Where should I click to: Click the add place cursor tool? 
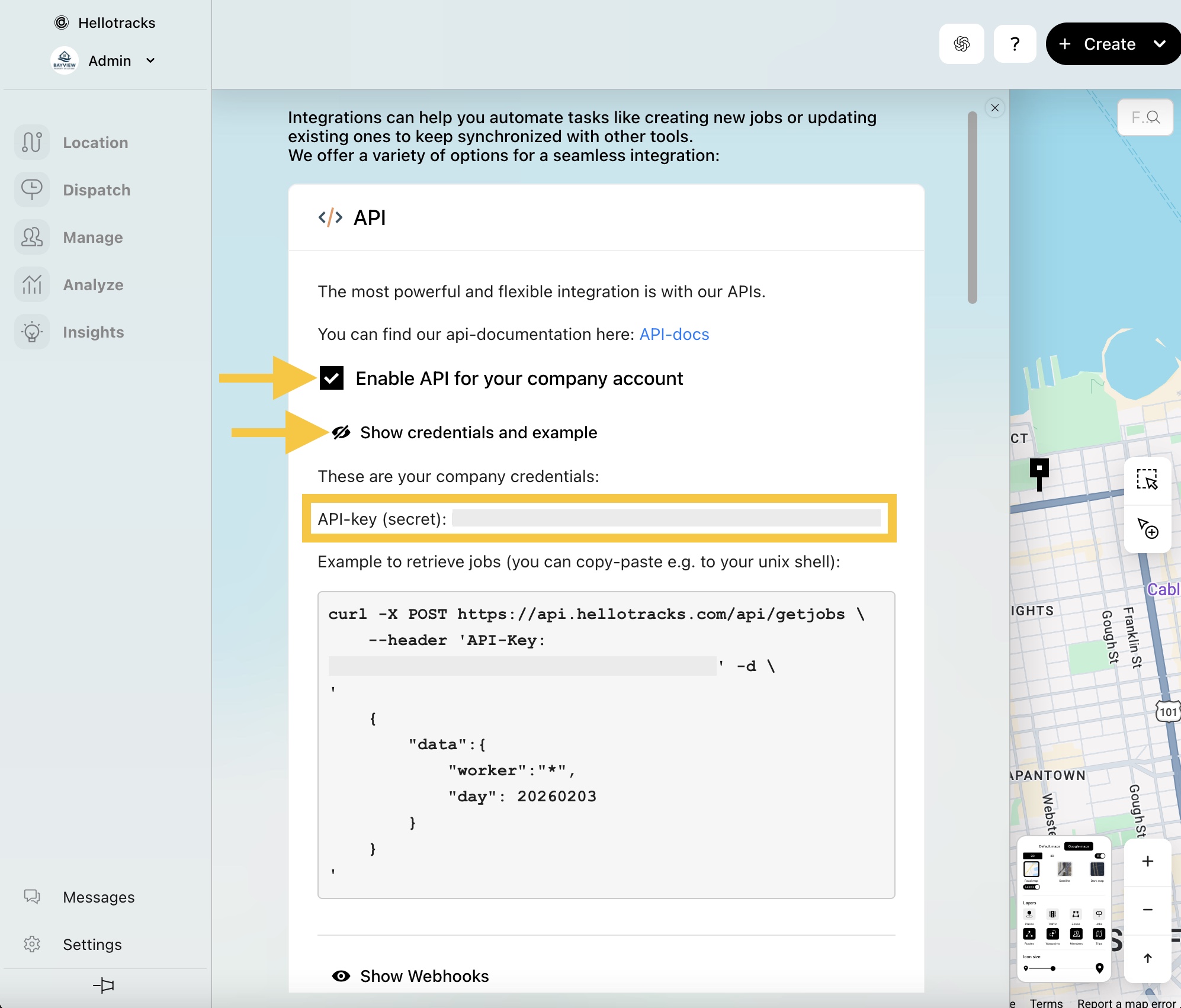pyautogui.click(x=1147, y=528)
